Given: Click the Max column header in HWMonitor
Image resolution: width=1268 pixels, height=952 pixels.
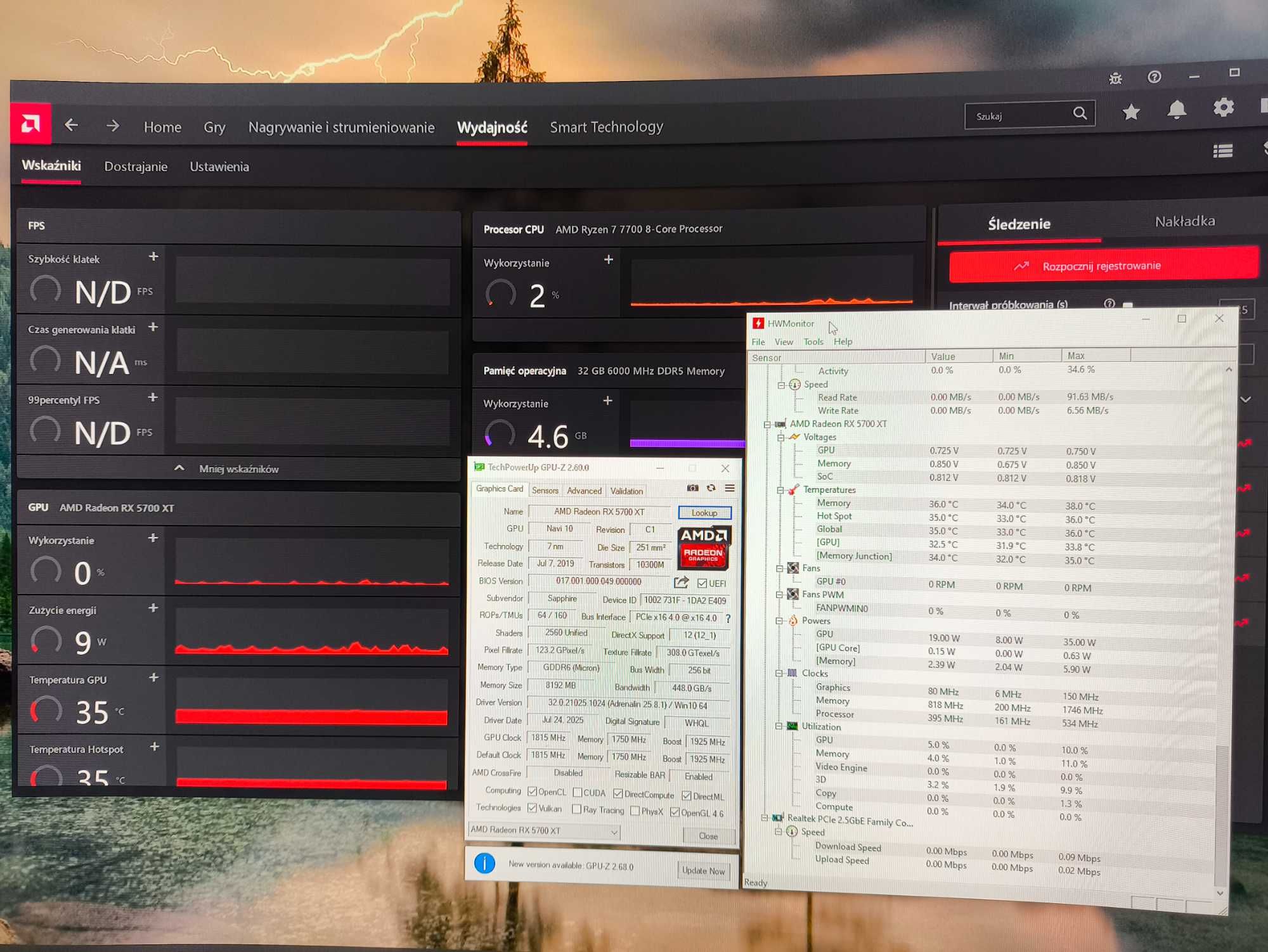Looking at the screenshot, I should [1094, 356].
